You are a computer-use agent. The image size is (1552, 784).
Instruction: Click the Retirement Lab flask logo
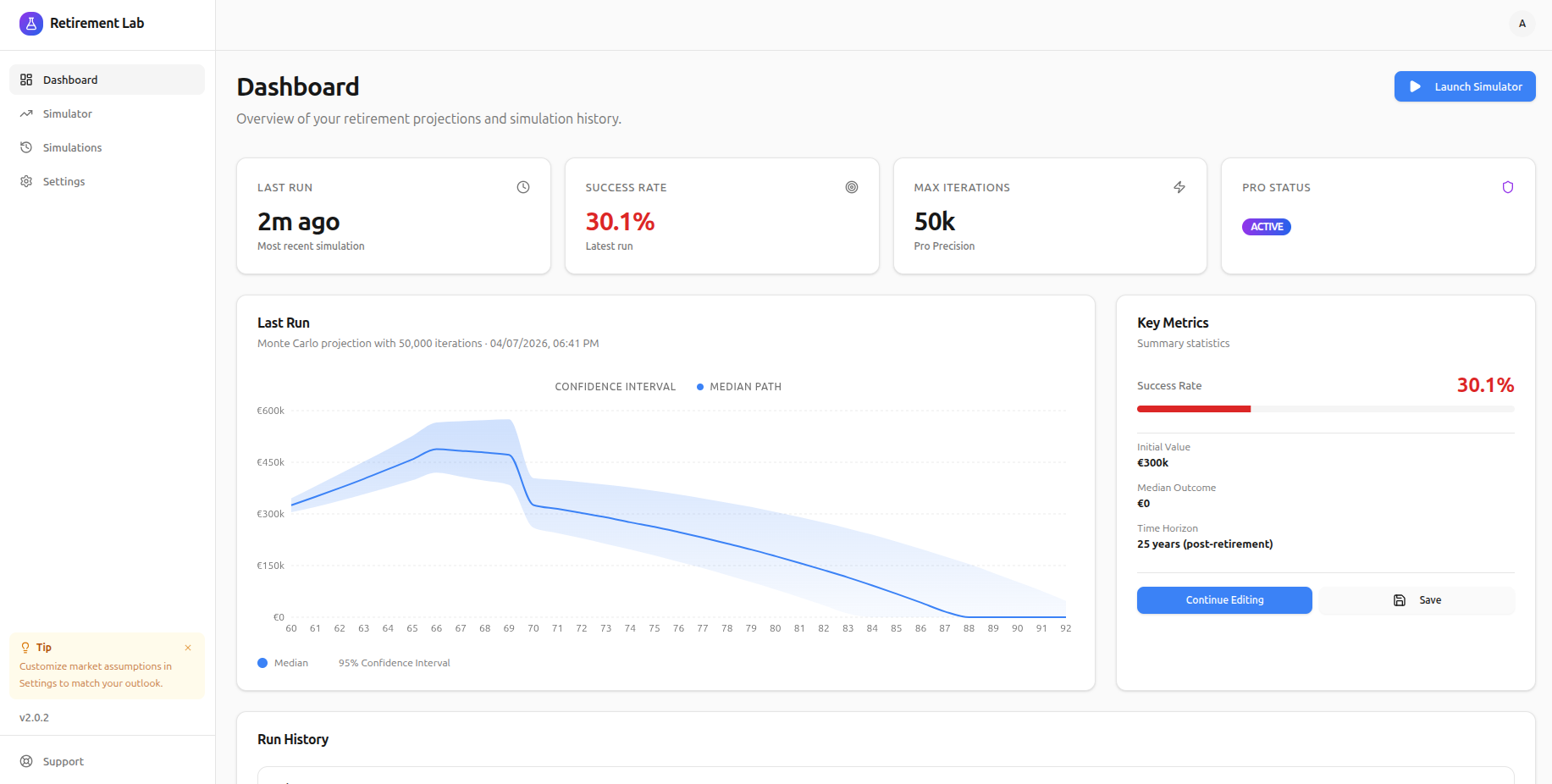point(31,24)
